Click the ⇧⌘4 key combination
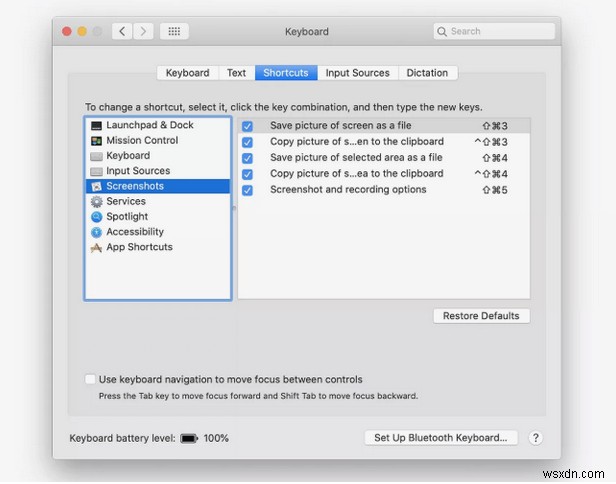Image resolution: width=616 pixels, height=484 pixels. (x=495, y=158)
